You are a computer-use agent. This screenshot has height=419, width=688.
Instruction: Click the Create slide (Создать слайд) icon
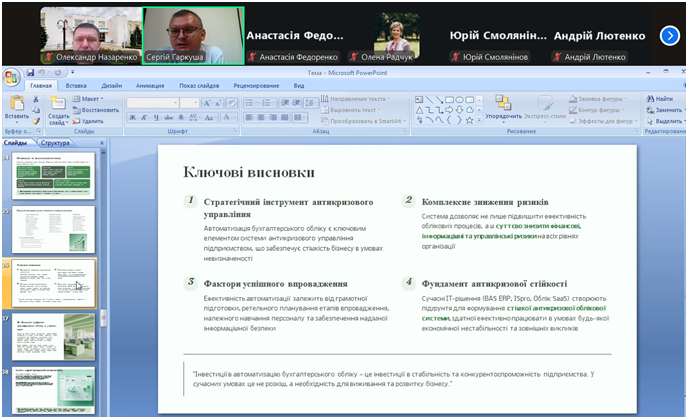point(58,103)
